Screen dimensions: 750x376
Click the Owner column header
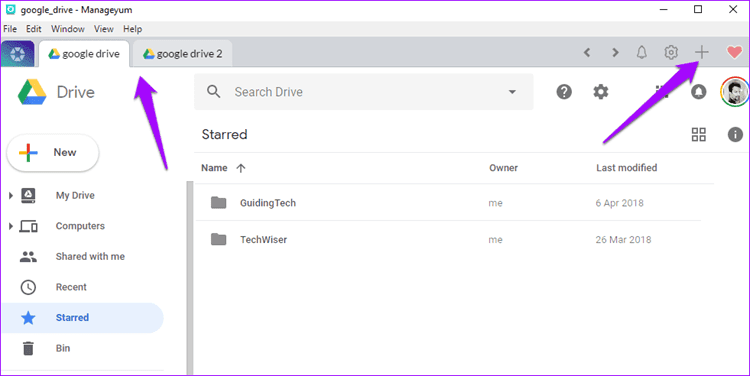tap(503, 168)
